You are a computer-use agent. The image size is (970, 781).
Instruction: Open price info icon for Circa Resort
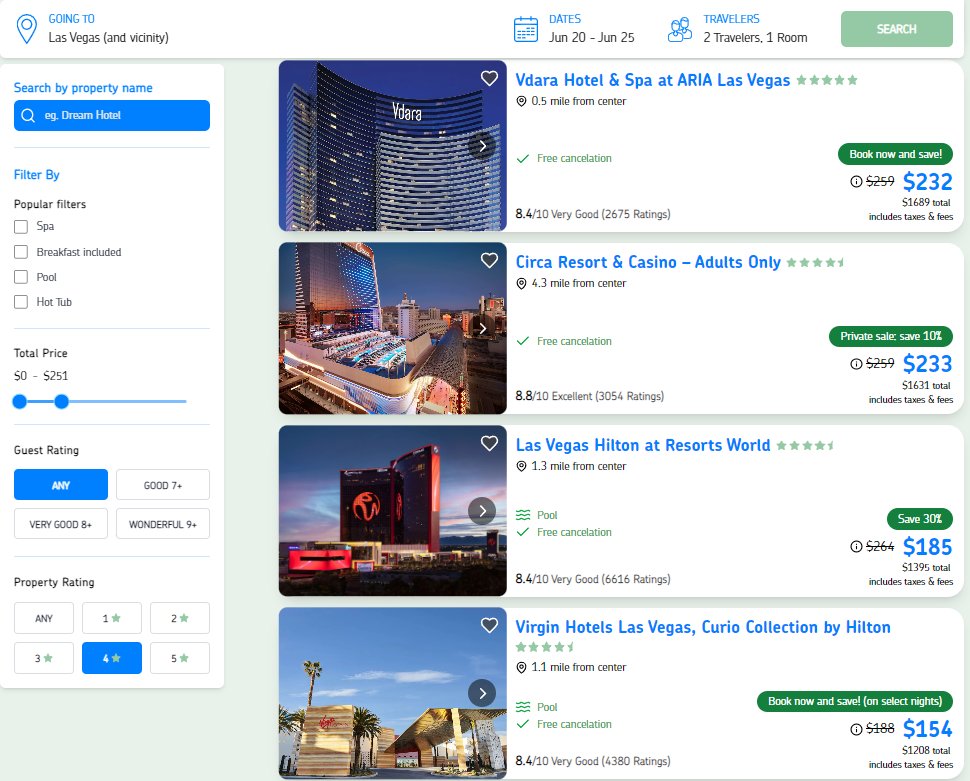(x=856, y=364)
